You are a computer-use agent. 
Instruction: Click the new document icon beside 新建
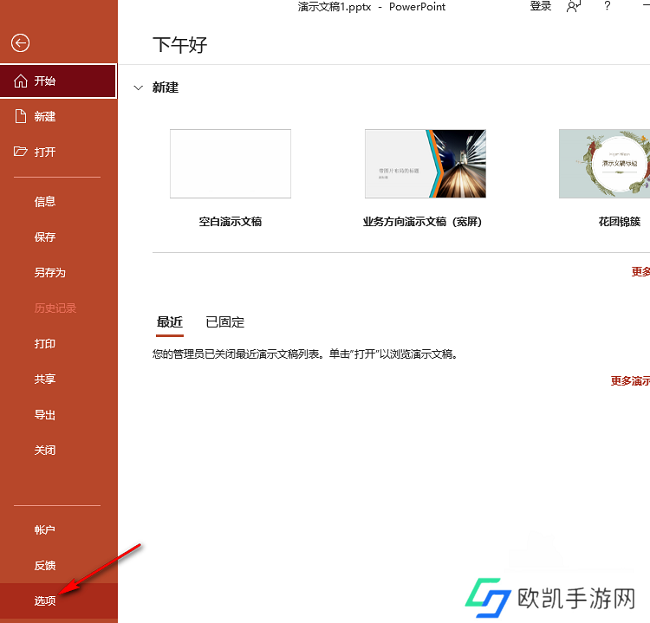(x=20, y=116)
